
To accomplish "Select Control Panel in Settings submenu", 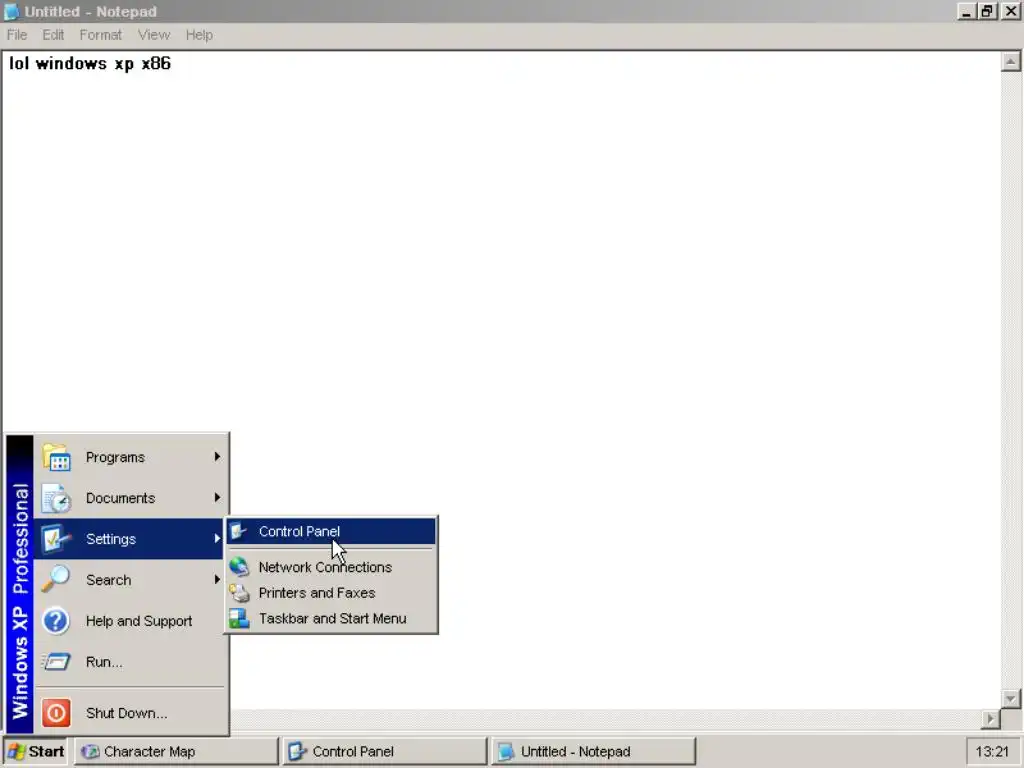I will click(x=331, y=531).
